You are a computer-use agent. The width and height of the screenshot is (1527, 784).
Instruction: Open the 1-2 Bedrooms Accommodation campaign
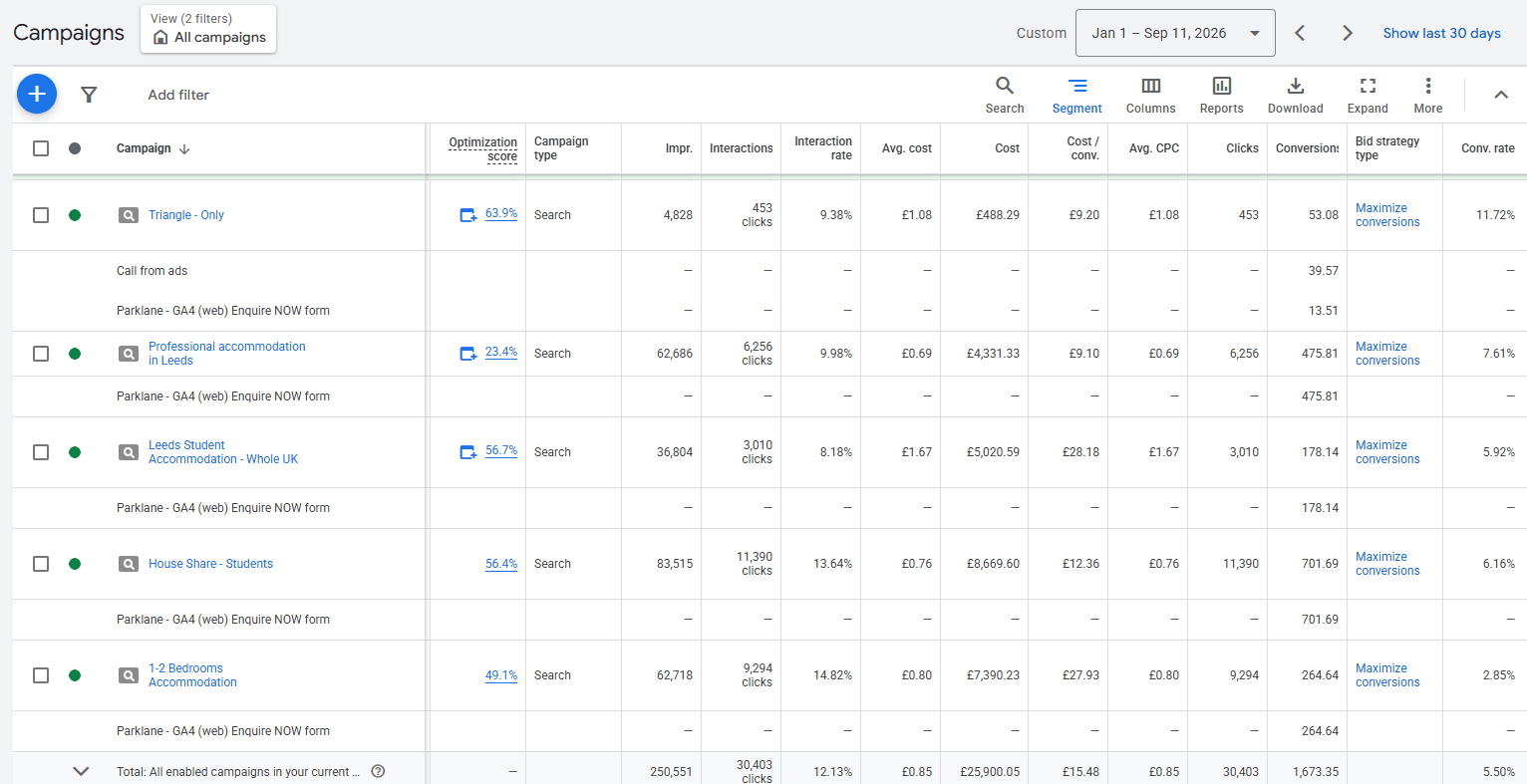coord(192,675)
